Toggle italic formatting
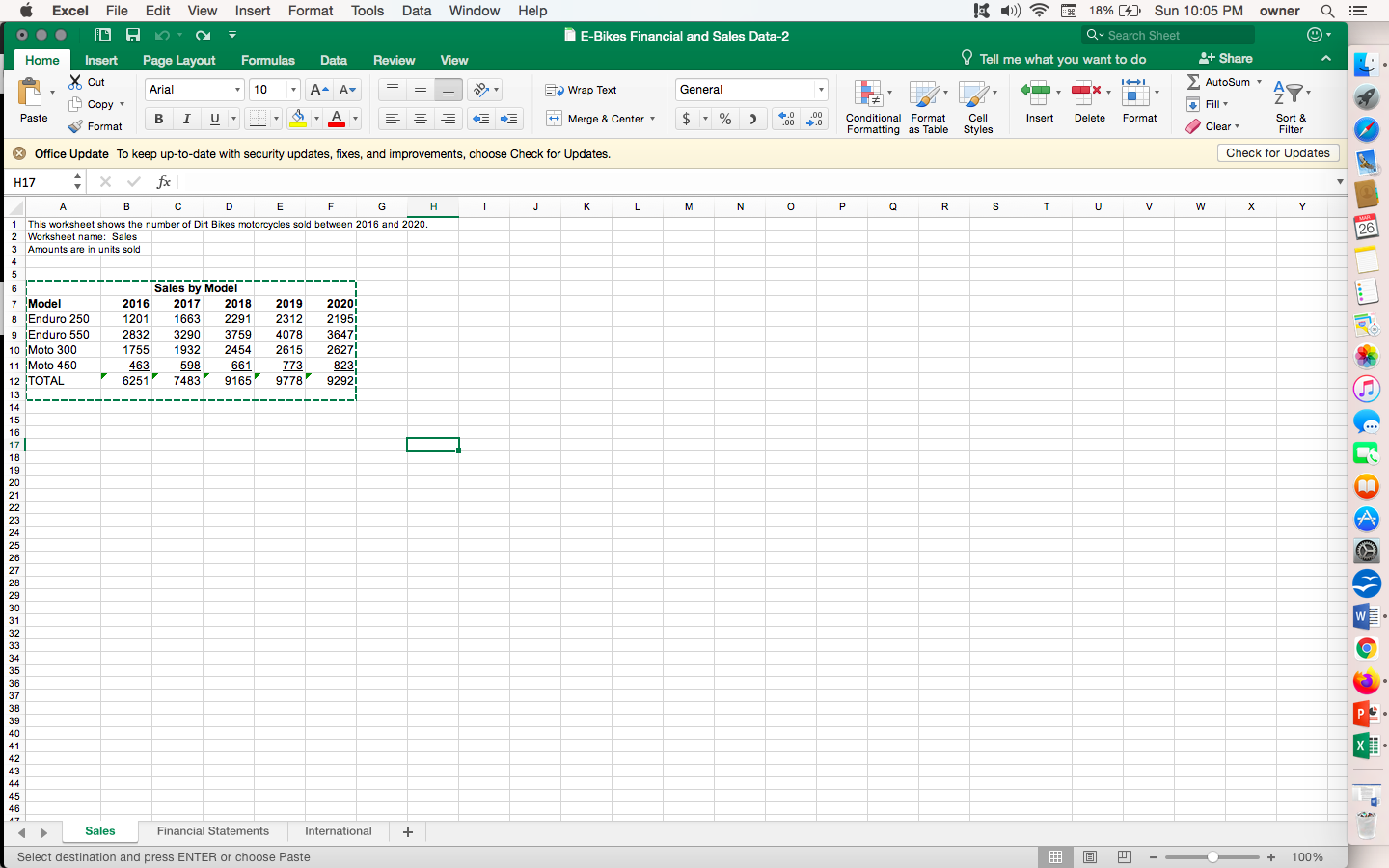Screen dimensions: 1389x868 click(x=186, y=119)
